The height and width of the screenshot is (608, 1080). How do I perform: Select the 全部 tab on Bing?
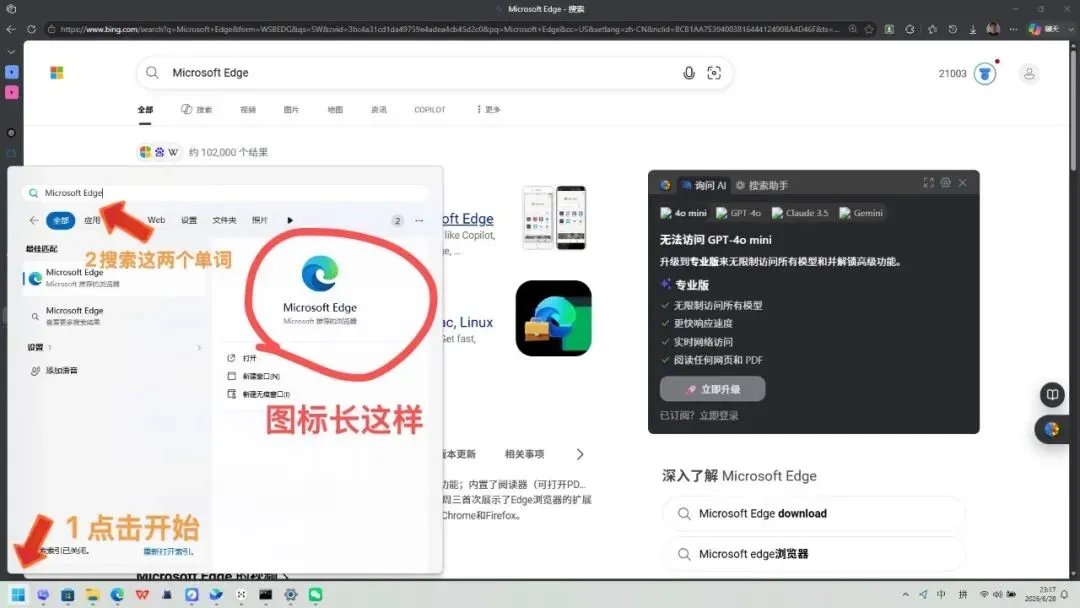click(145, 109)
